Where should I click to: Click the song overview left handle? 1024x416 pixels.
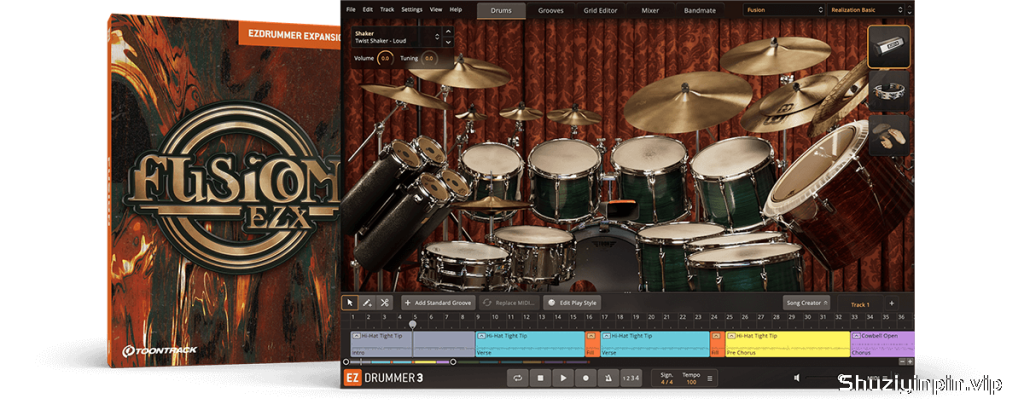(x=346, y=362)
